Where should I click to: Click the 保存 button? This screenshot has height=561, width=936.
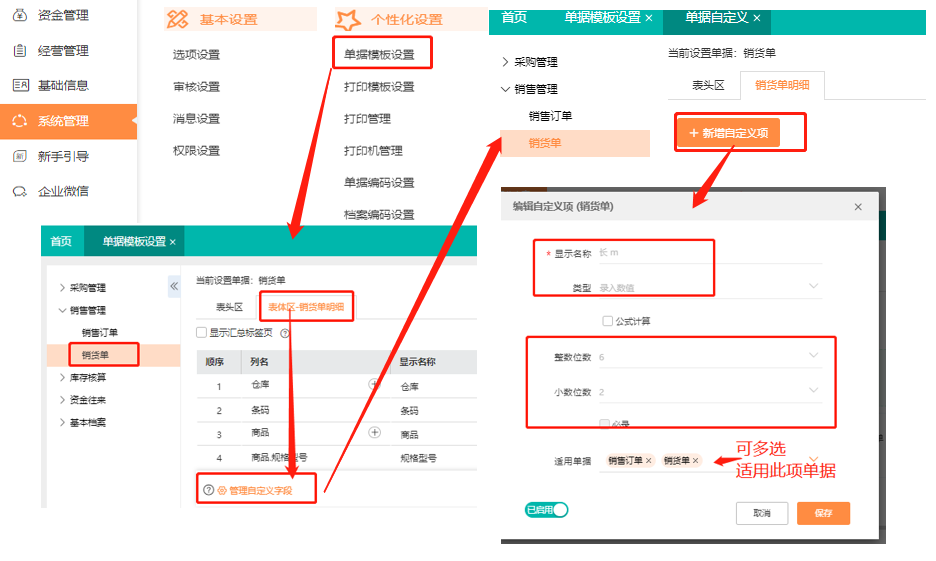pos(823,513)
